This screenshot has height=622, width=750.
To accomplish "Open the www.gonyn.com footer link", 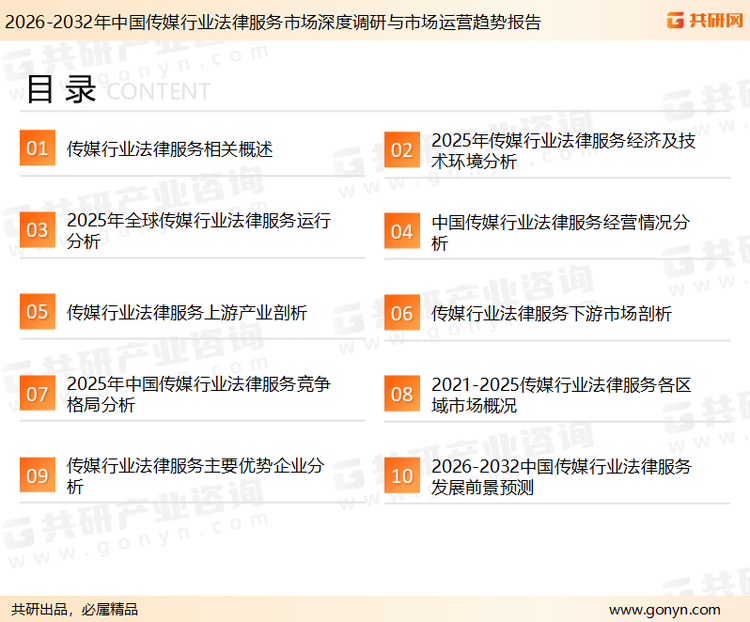I will pos(664,610).
